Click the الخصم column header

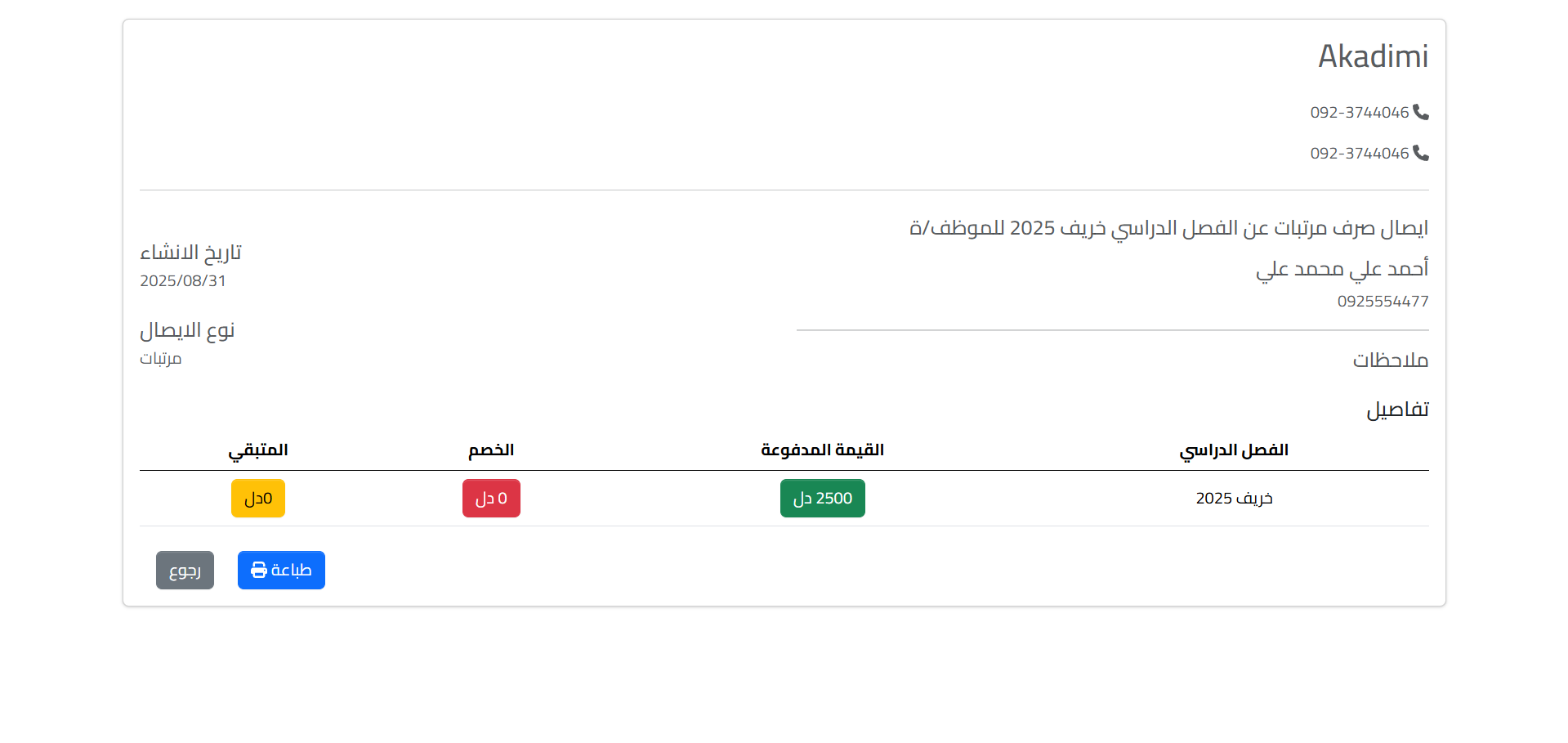[x=491, y=450]
